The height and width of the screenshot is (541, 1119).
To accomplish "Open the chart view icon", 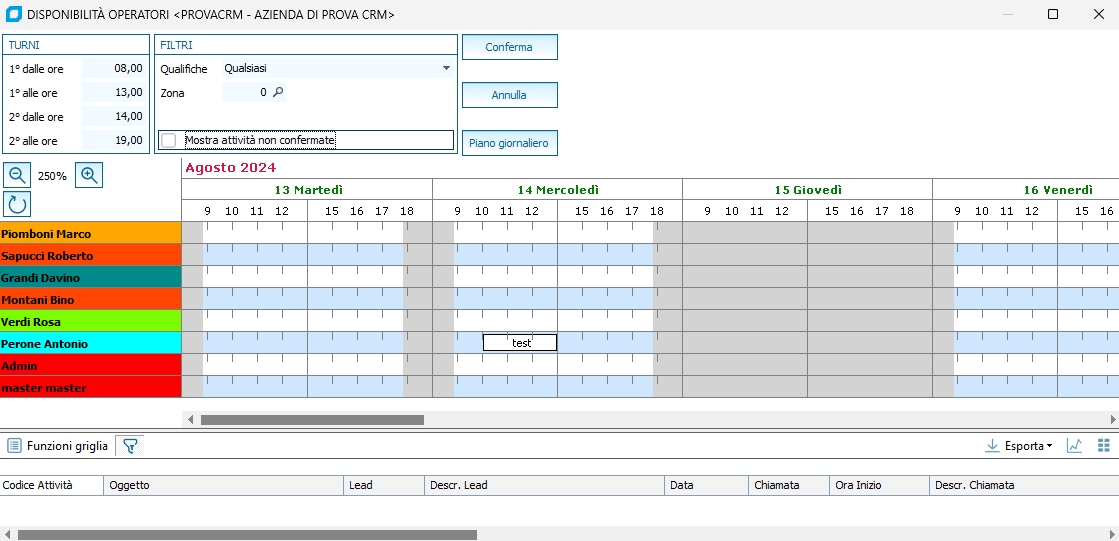I will [x=1074, y=445].
